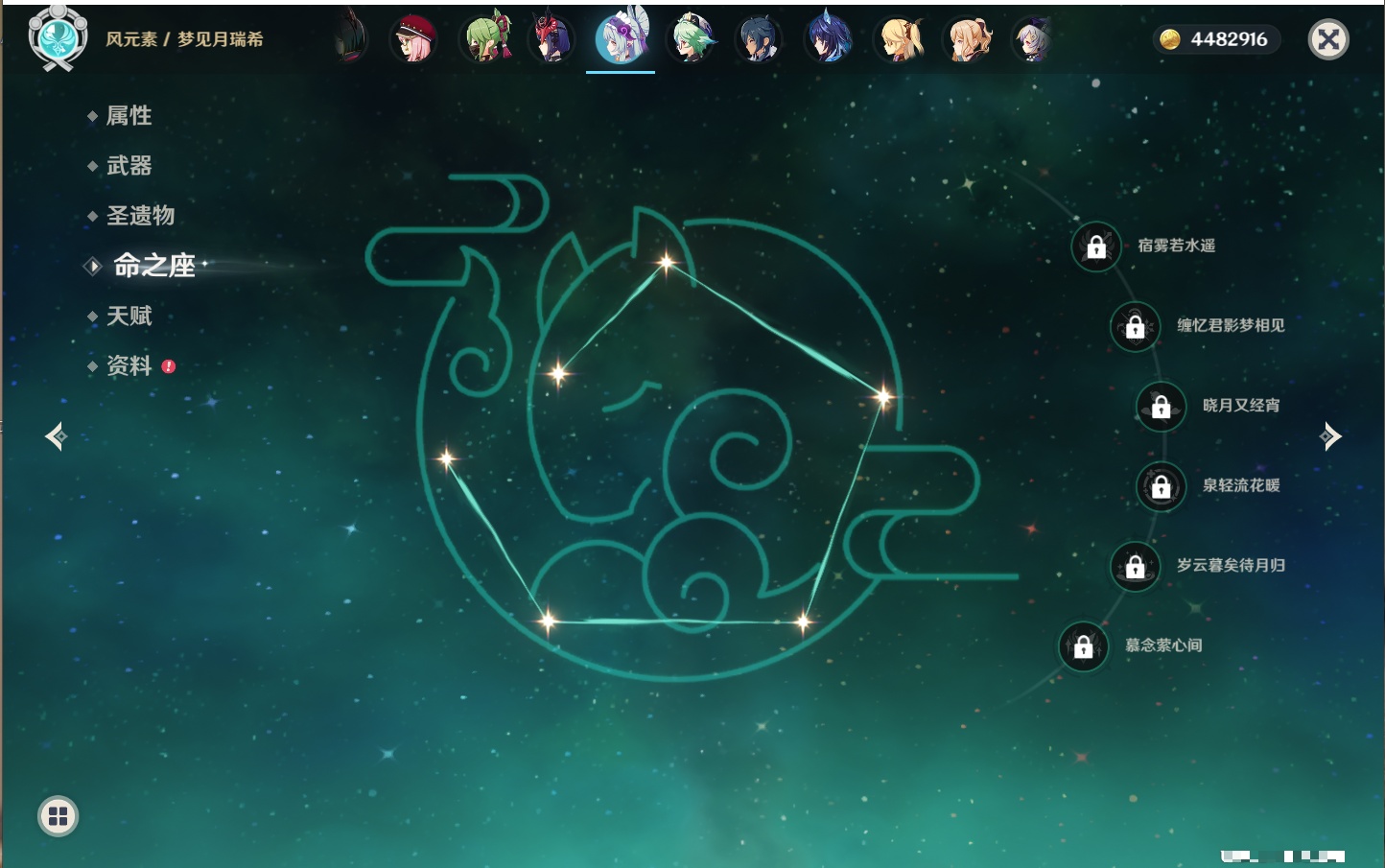Pick the dark-blue-haired character with eyepatch
This screenshot has width=1385, height=868.
coord(758,39)
